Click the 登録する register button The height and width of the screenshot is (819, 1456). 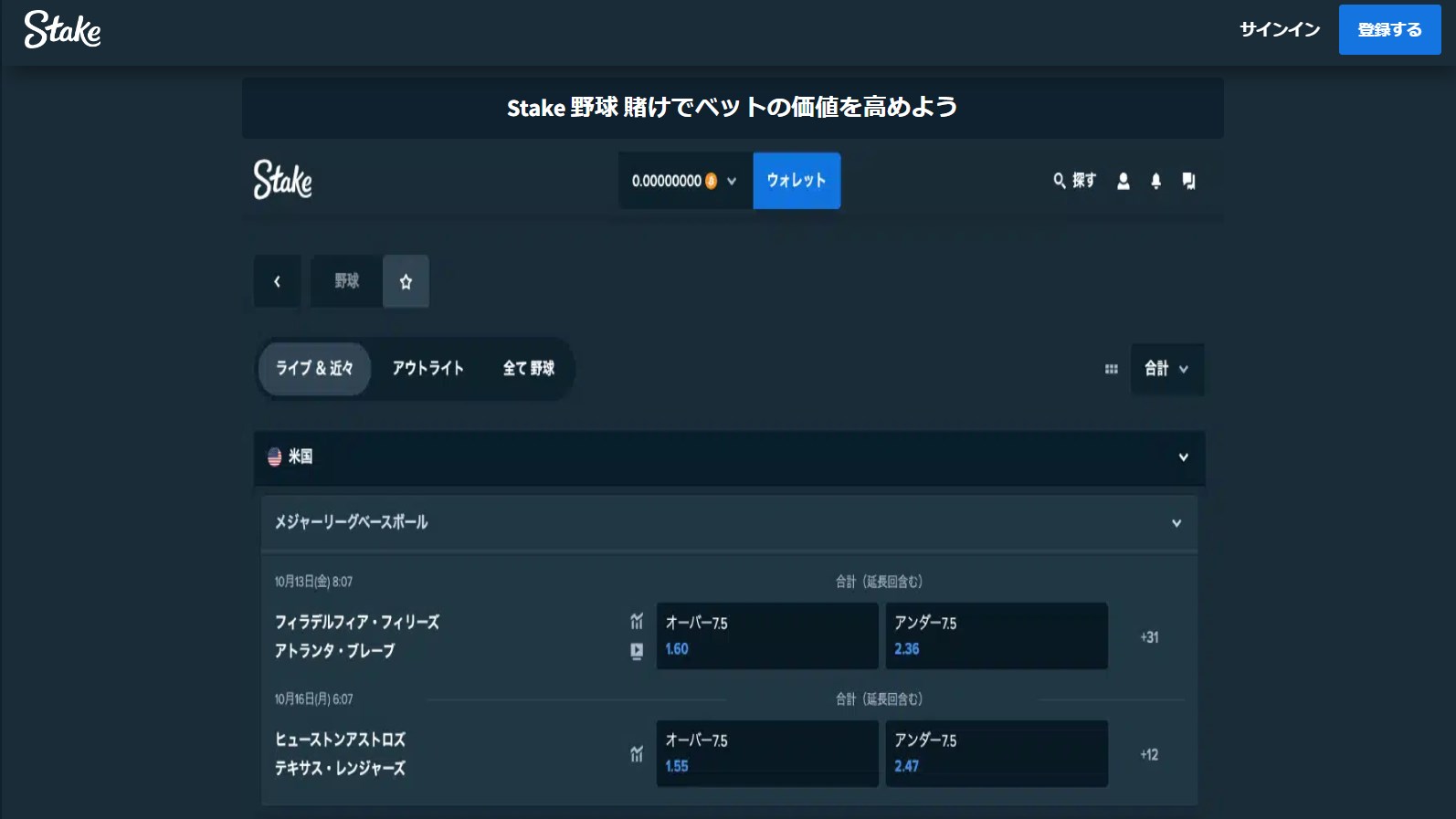[x=1389, y=29]
